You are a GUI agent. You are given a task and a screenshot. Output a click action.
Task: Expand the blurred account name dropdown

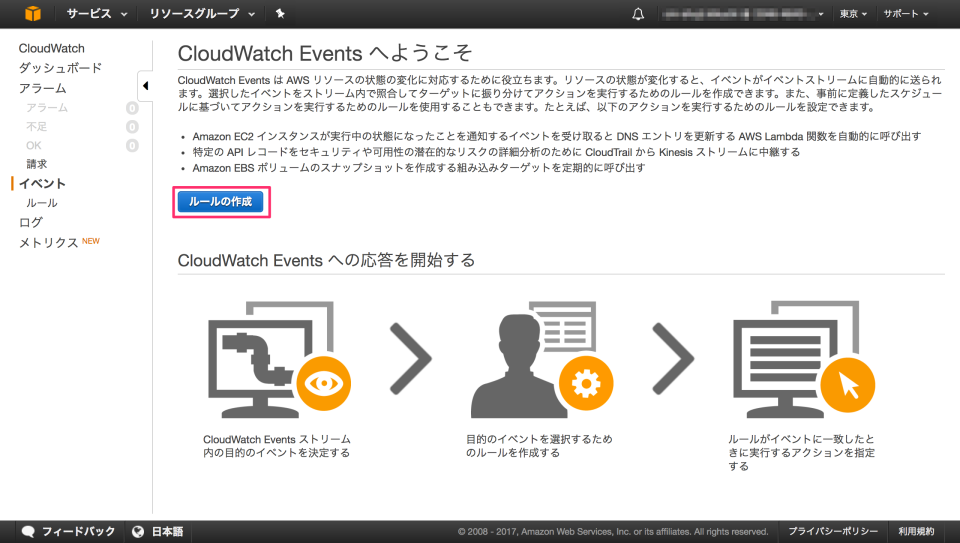pos(743,13)
